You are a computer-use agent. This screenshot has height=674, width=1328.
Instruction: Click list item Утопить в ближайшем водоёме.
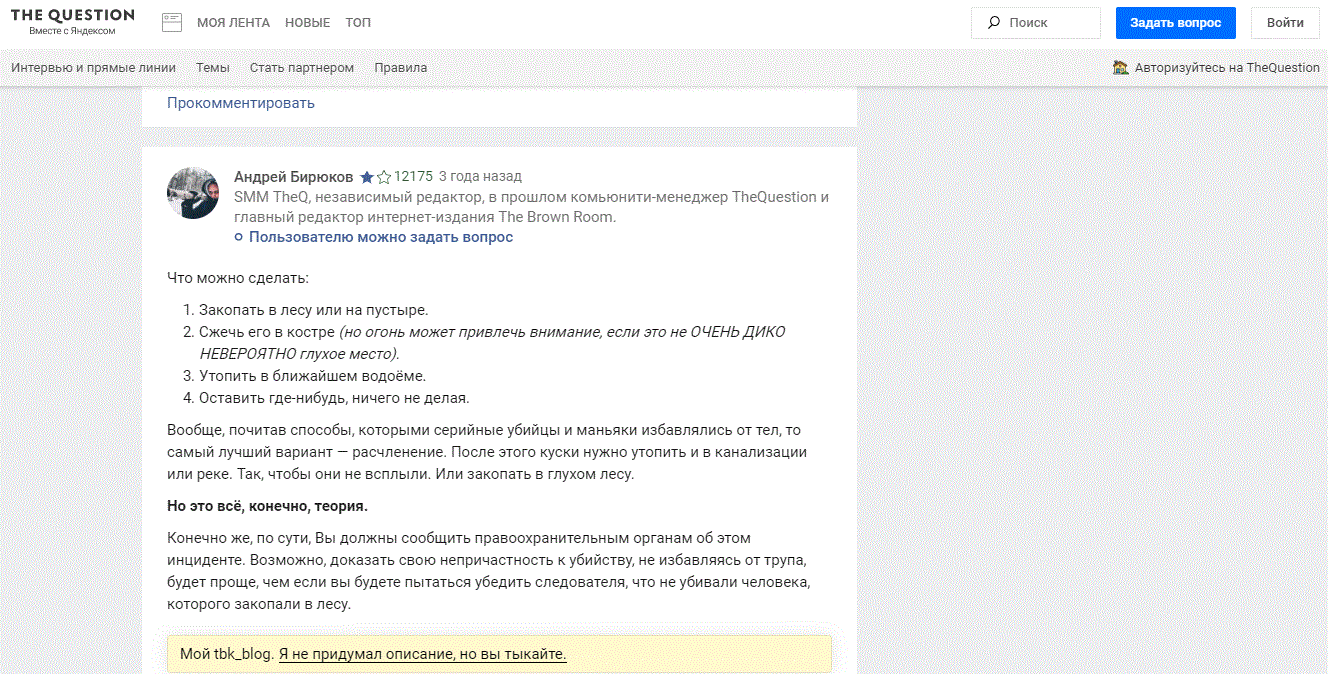(313, 376)
